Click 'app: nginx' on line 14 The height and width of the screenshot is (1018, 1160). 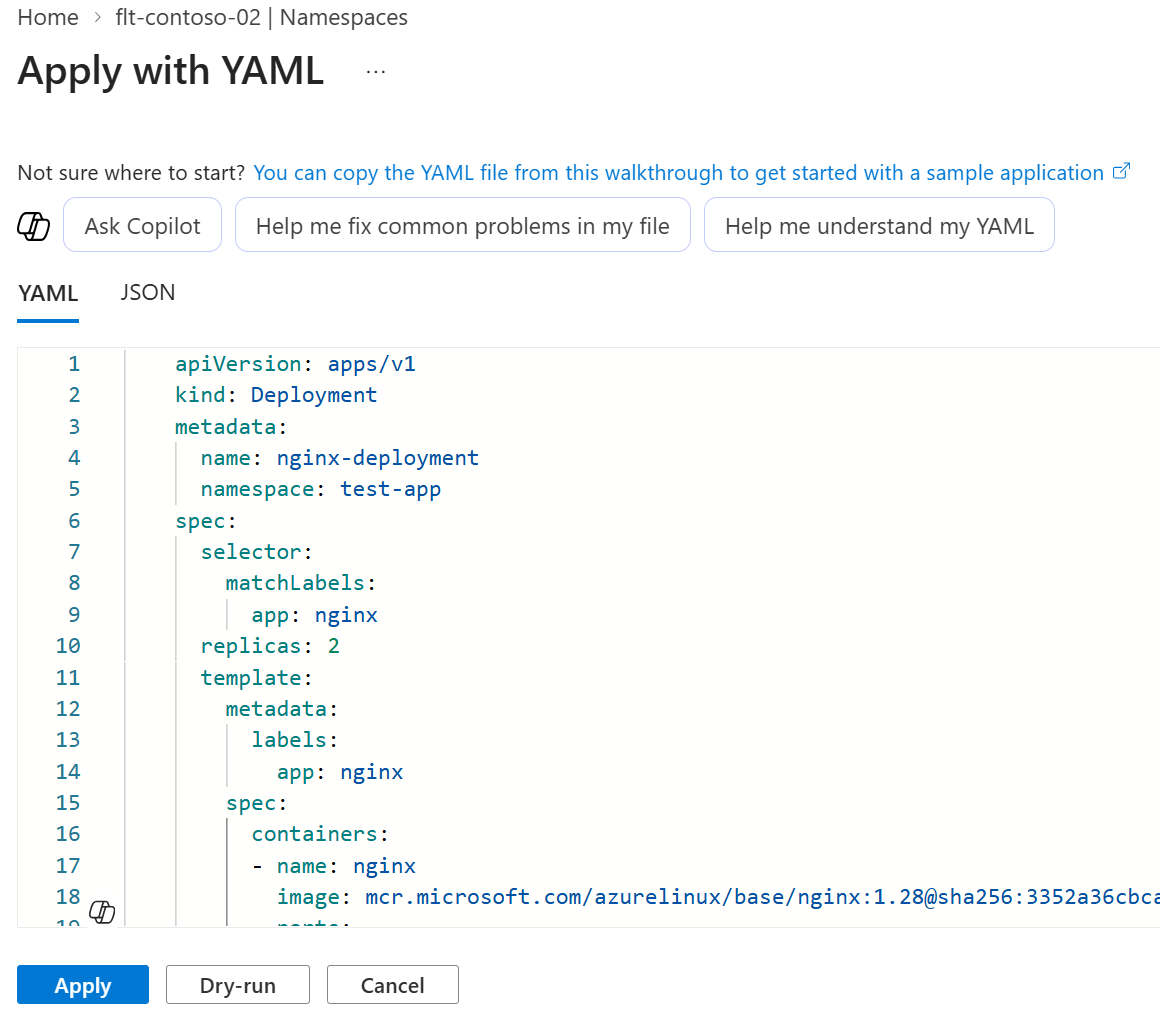pos(340,772)
